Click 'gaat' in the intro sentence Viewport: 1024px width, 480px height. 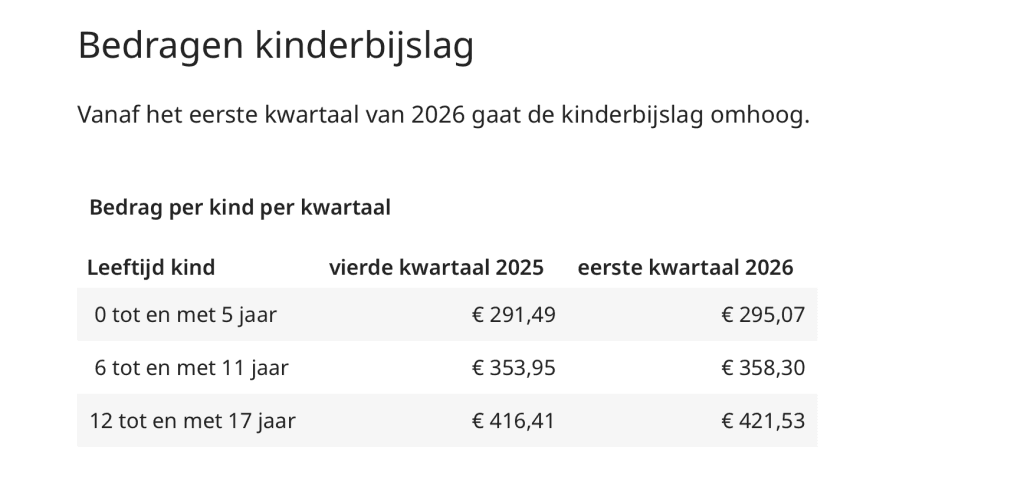pyautogui.click(x=494, y=115)
